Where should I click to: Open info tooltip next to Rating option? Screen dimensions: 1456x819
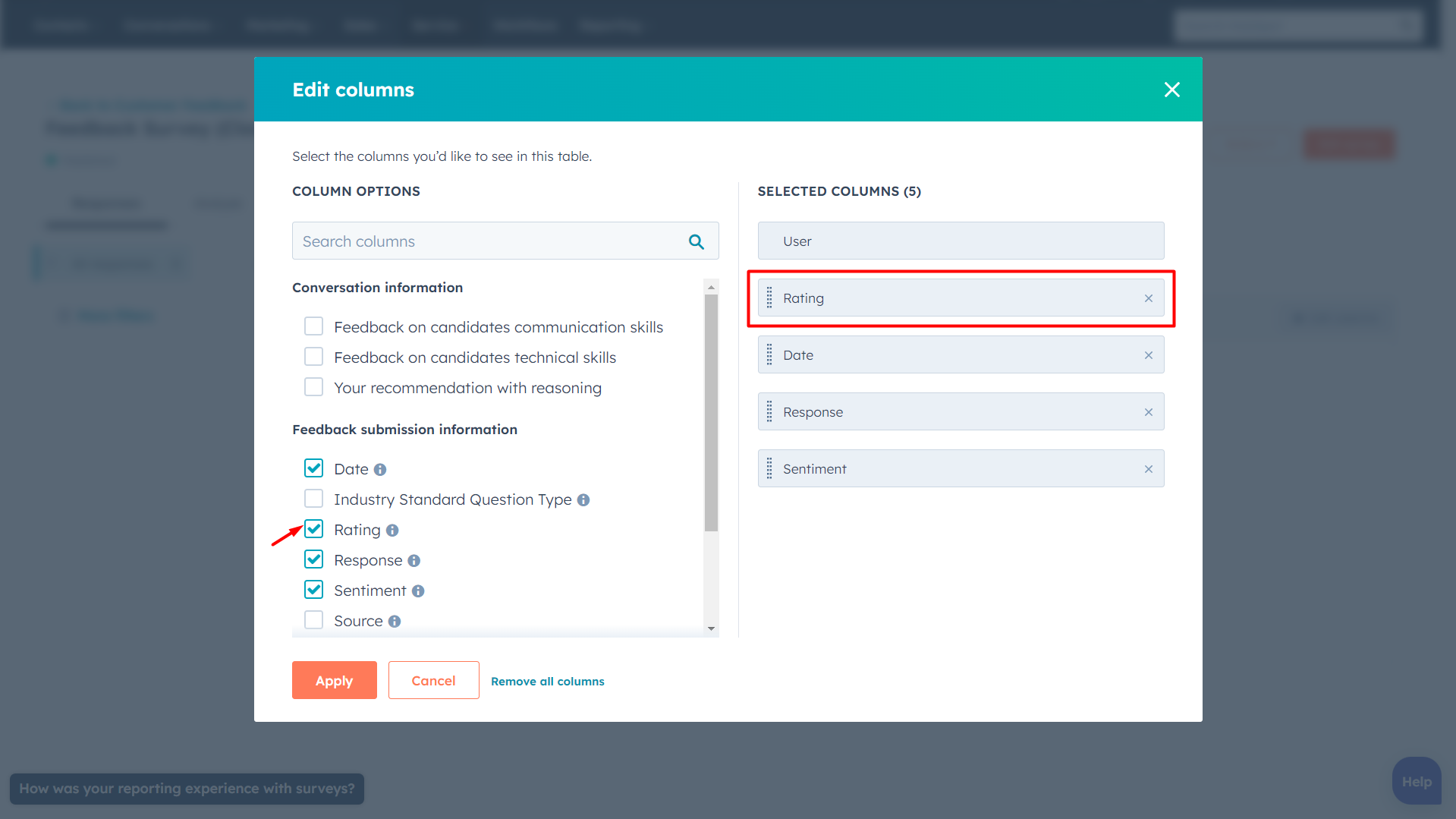click(x=392, y=531)
